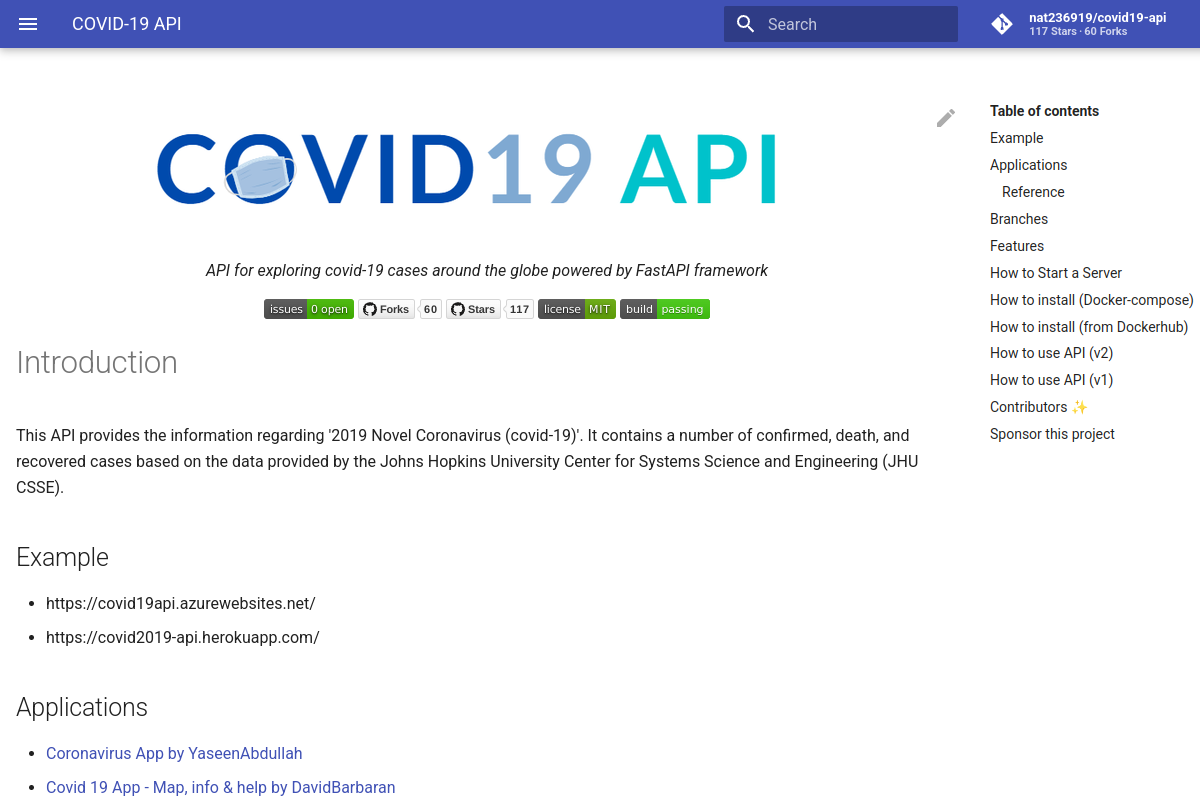Click the italic FastAPI framework tagline
The image size is (1200, 800).
point(487,270)
